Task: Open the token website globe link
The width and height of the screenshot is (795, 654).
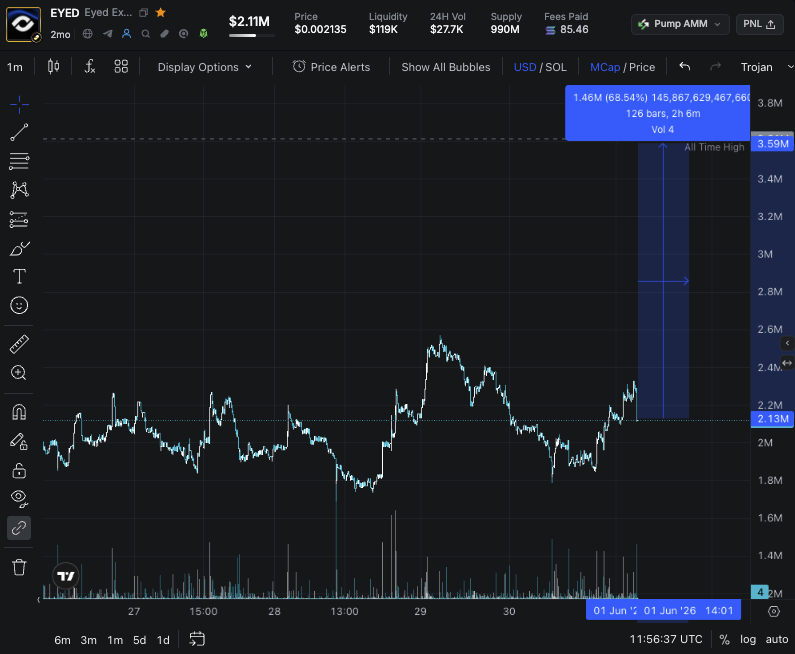Action: 88,34
